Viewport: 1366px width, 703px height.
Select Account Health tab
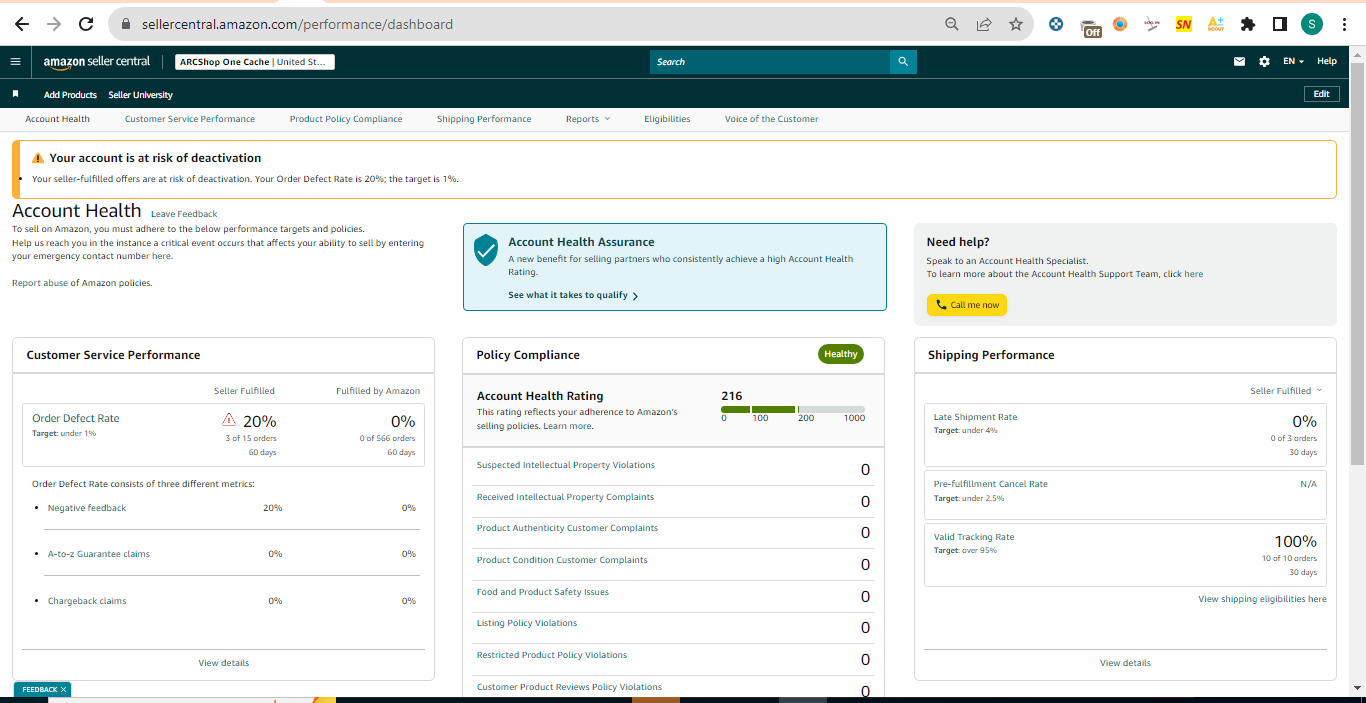(57, 119)
